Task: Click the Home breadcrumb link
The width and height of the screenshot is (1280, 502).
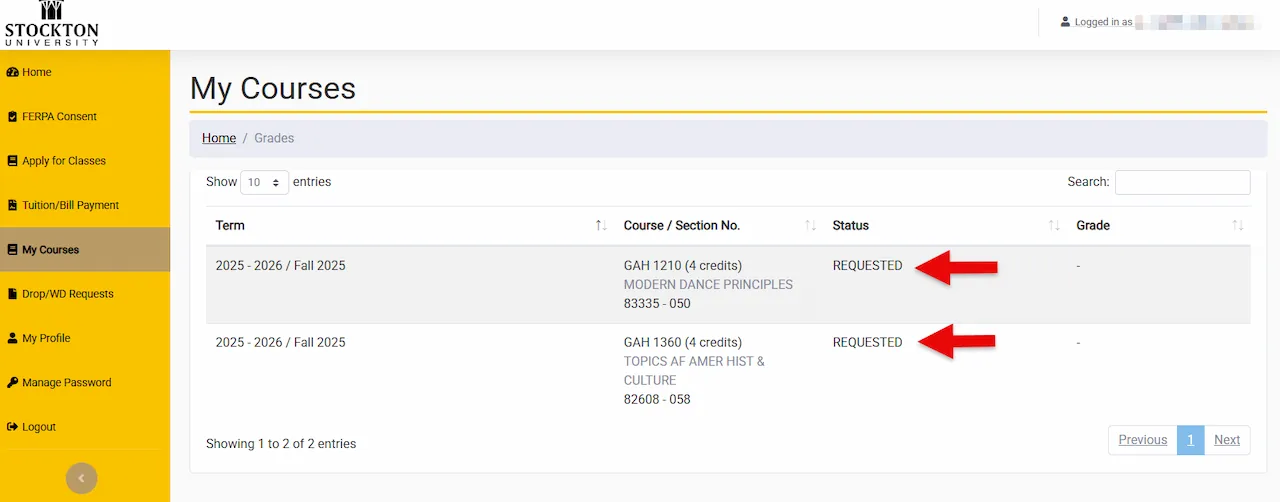Action: click(x=219, y=138)
